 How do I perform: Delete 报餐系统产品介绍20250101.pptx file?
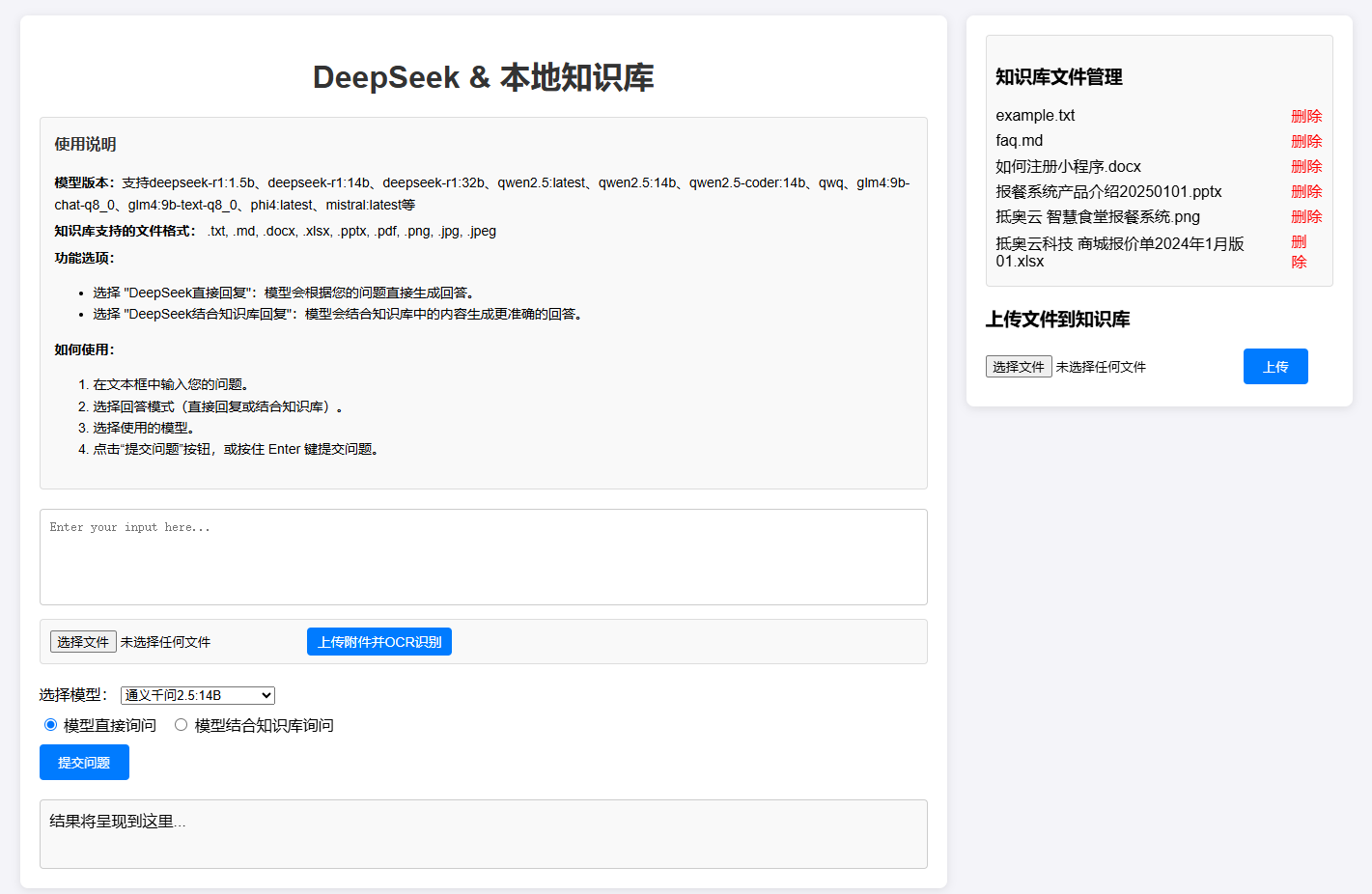[x=1306, y=191]
